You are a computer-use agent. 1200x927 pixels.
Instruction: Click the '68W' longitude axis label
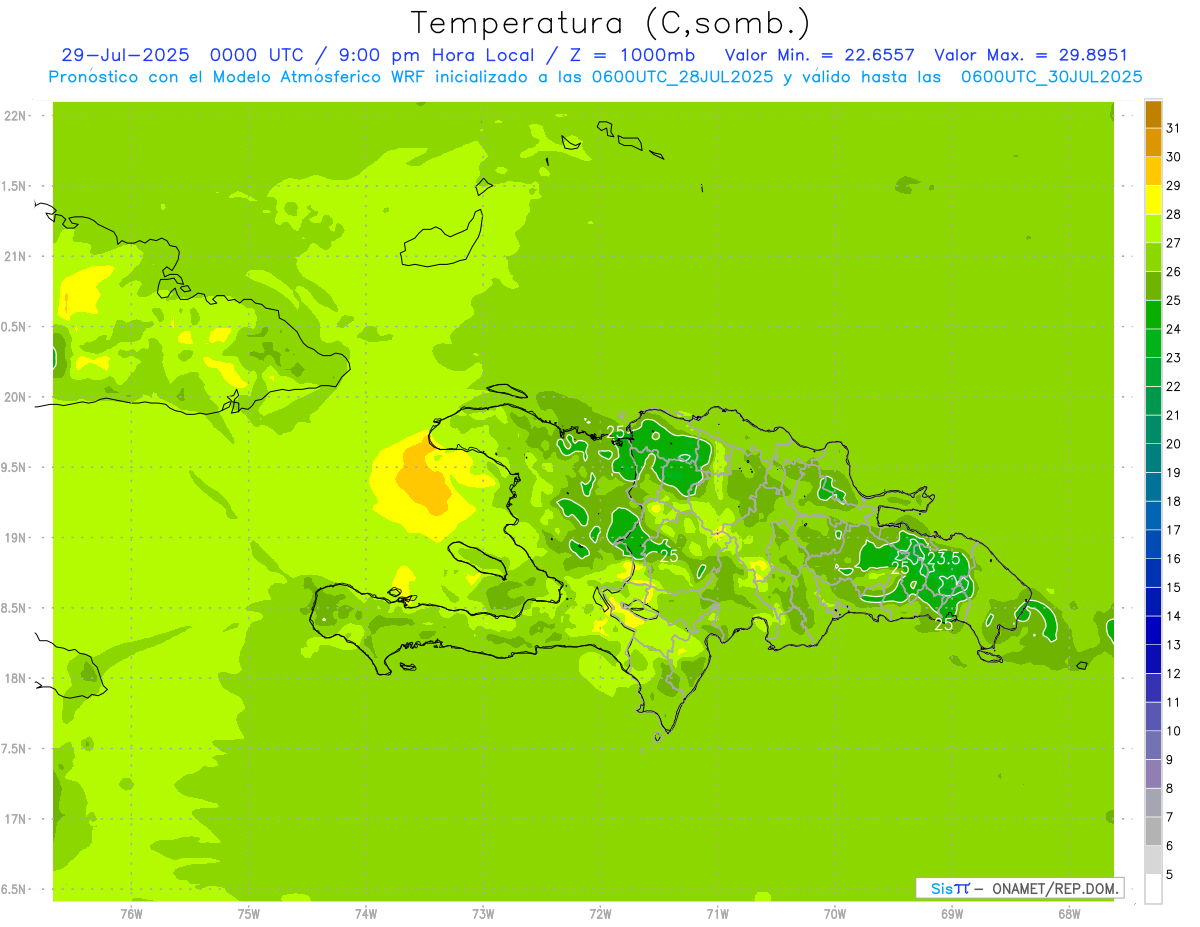pyautogui.click(x=1068, y=914)
